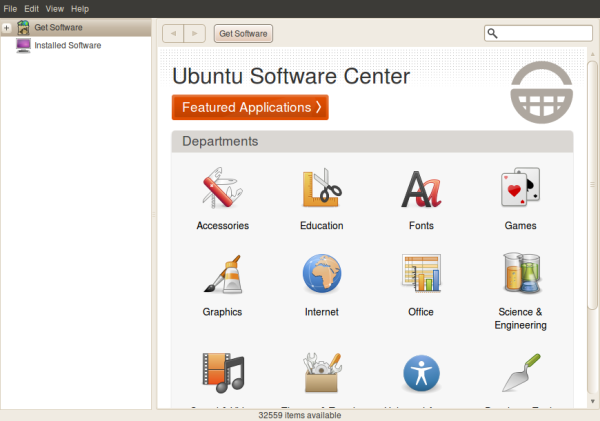Image resolution: width=600 pixels, height=421 pixels.
Task: Open the Internet globe icon
Action: pos(322,273)
